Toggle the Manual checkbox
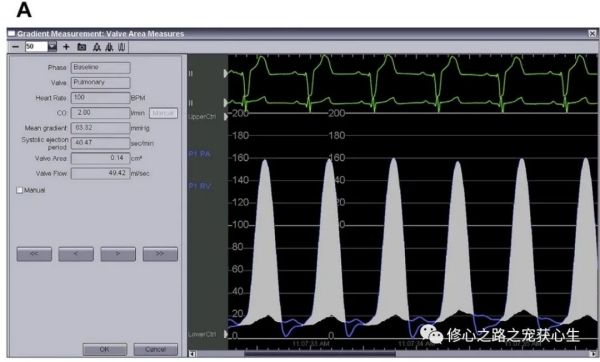This screenshot has width=600, height=362. 20,190
